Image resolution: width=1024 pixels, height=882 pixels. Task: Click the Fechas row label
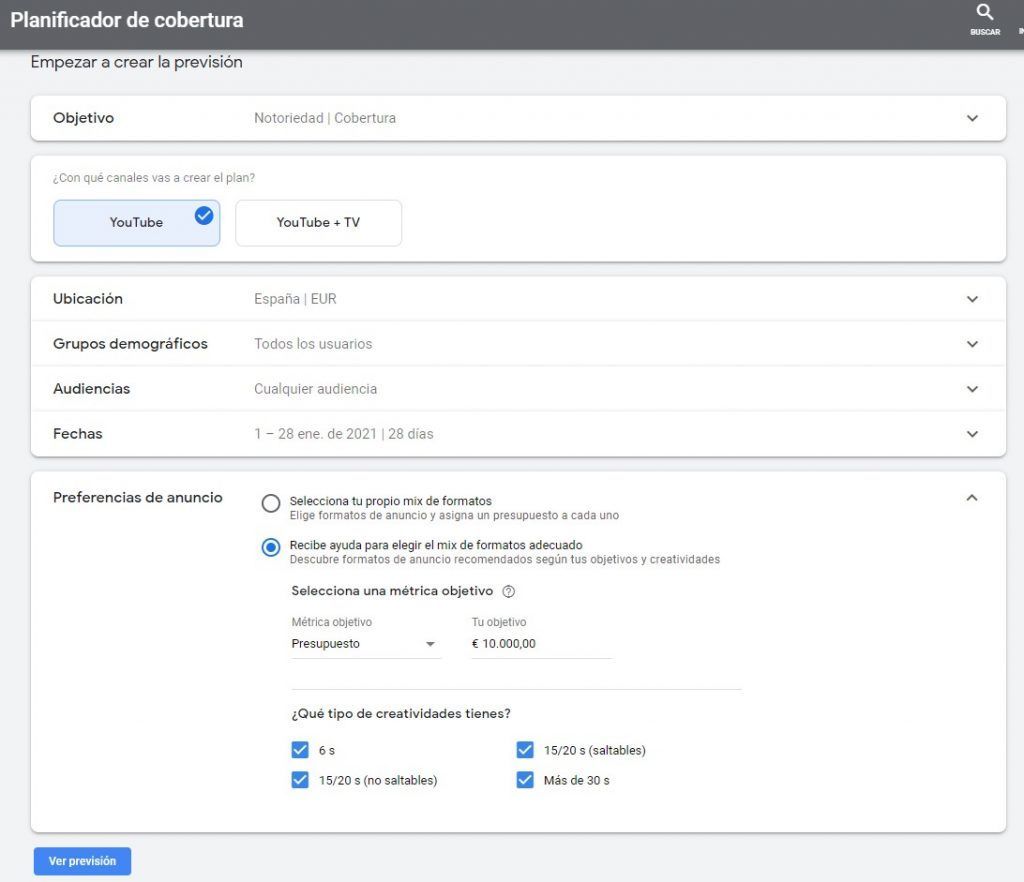[x=78, y=434]
